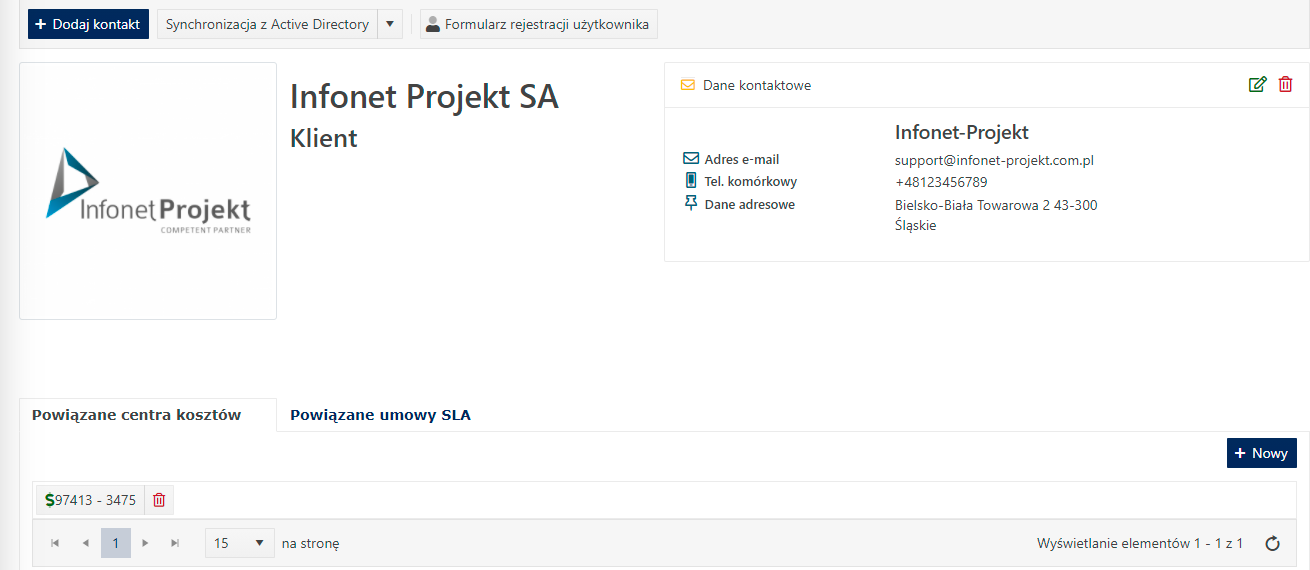Open Synchronizacja z Active Directory
Screen dimensions: 1310x570
click(x=267, y=24)
